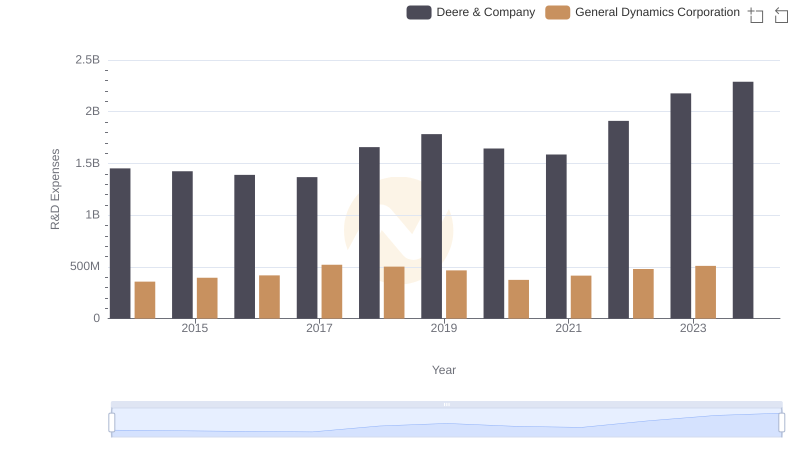Click the 2015 x-axis label

195,328
